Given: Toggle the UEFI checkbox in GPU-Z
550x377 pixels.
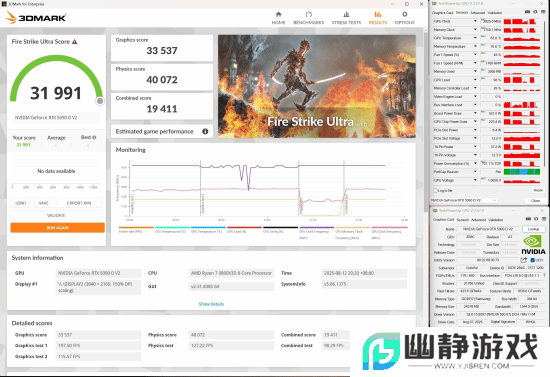Looking at the screenshot, I should pyautogui.click(x=532, y=260).
